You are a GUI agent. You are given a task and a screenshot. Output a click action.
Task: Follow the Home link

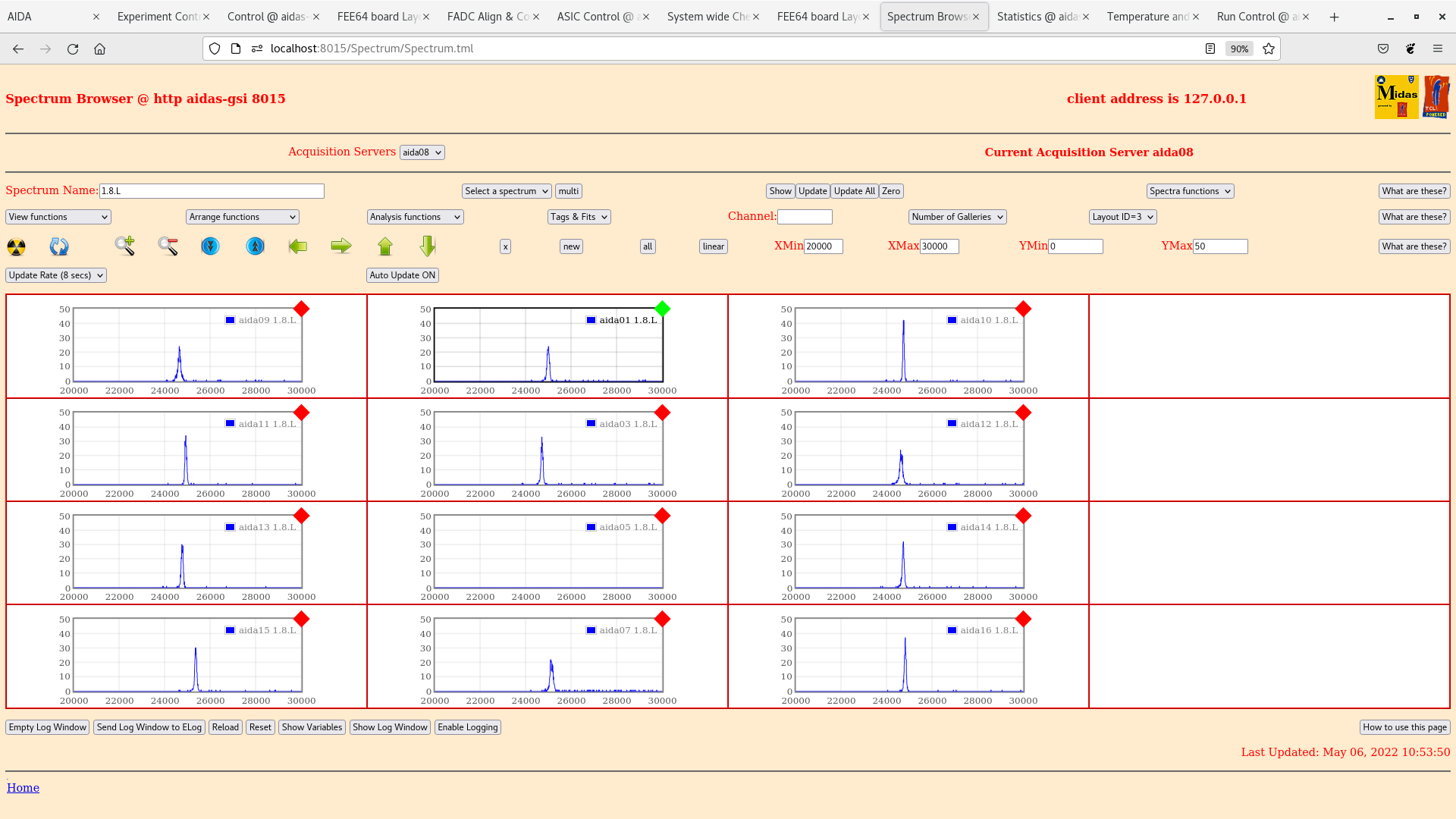[23, 788]
